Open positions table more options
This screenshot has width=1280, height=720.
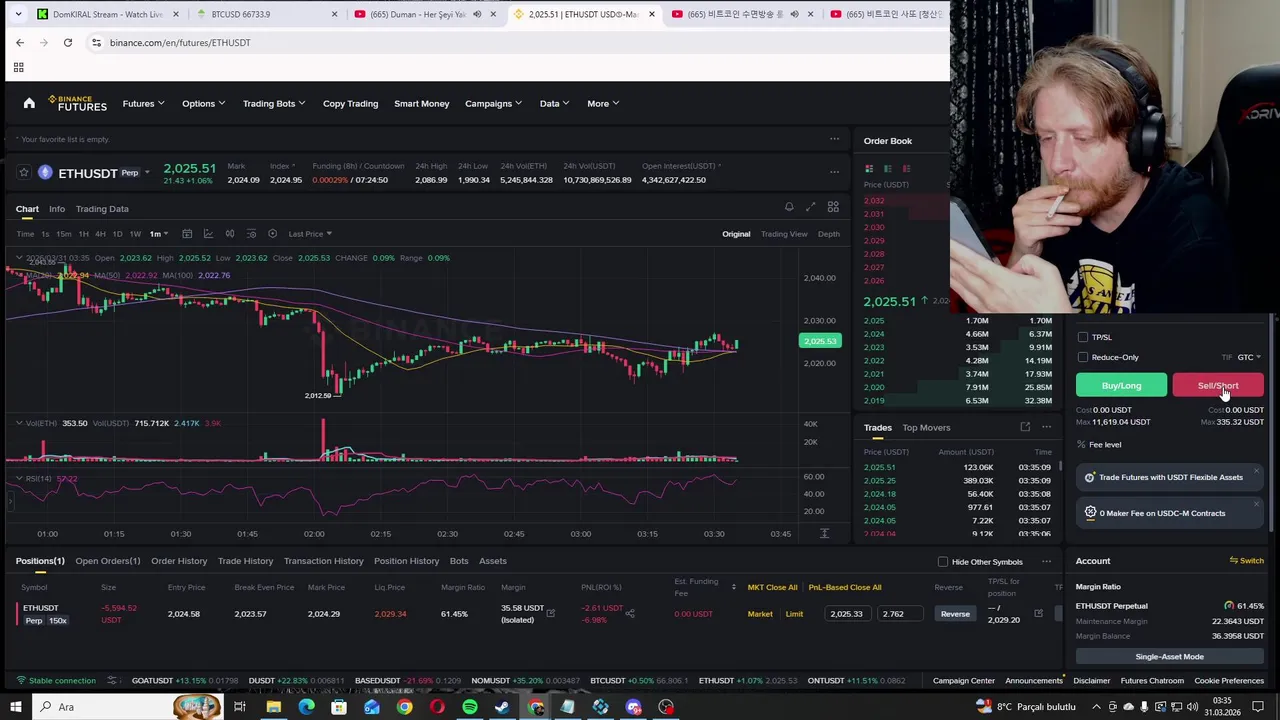(x=1046, y=561)
